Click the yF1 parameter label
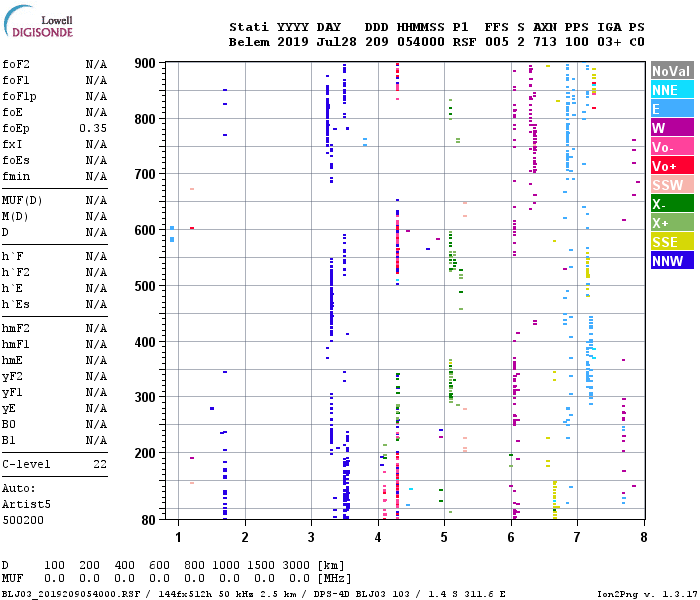This screenshot has width=700, height=600. [x=12, y=392]
